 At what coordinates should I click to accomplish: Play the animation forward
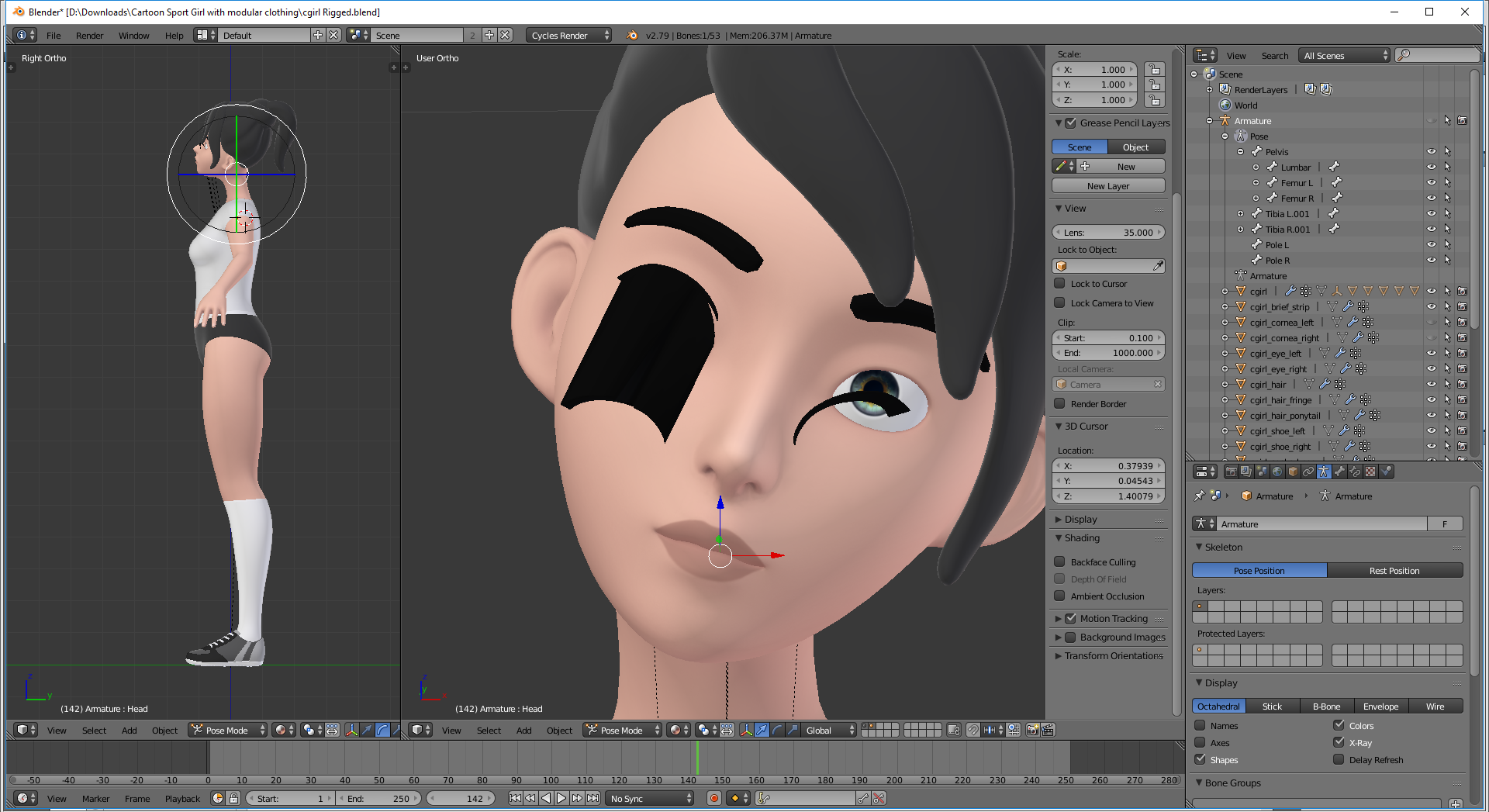pyautogui.click(x=561, y=798)
